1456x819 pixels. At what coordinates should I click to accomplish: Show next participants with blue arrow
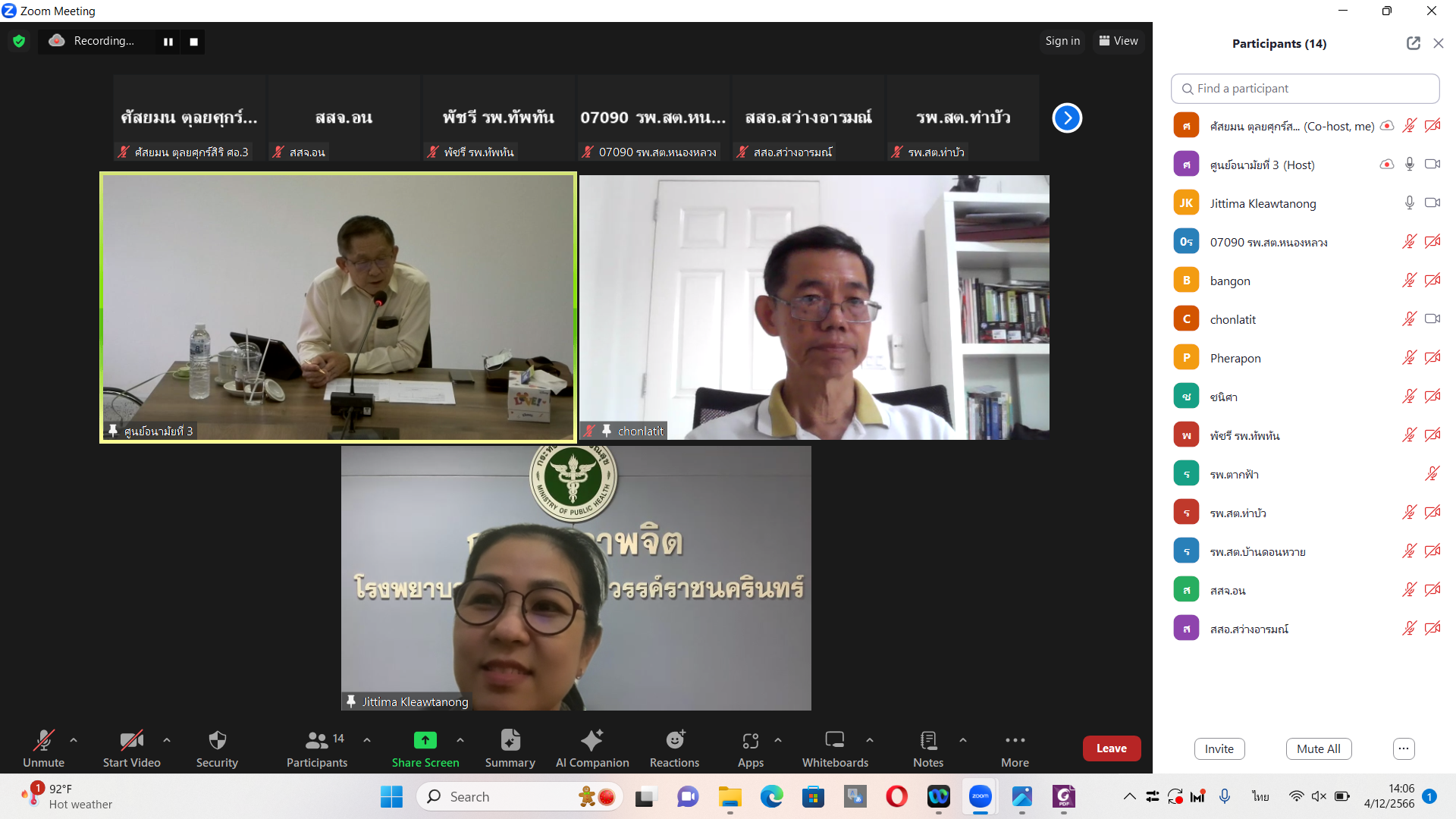coord(1066,118)
